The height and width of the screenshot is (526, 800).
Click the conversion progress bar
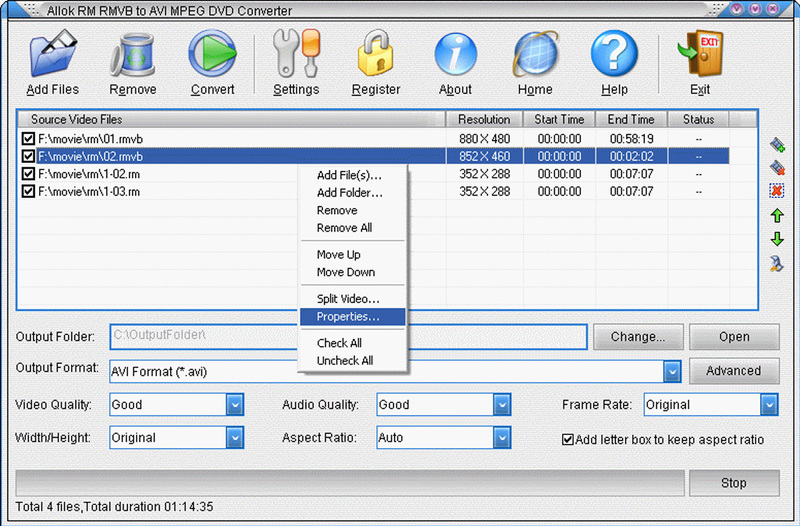[x=350, y=483]
